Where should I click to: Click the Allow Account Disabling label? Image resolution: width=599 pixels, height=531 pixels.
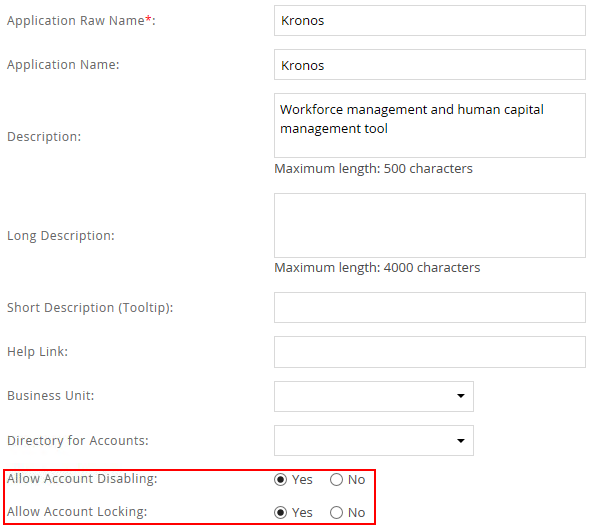click(x=82, y=479)
